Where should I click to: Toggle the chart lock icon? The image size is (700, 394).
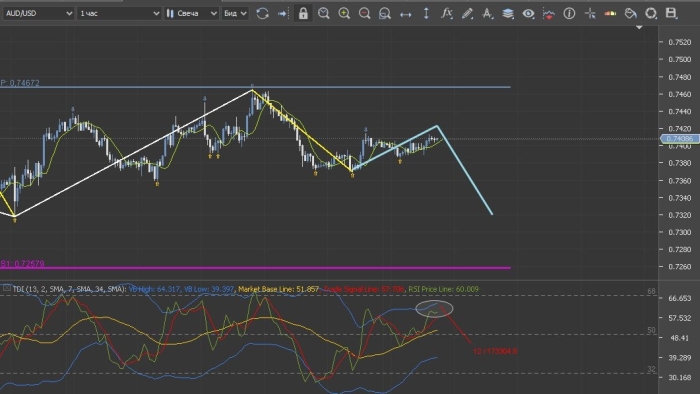[x=303, y=13]
